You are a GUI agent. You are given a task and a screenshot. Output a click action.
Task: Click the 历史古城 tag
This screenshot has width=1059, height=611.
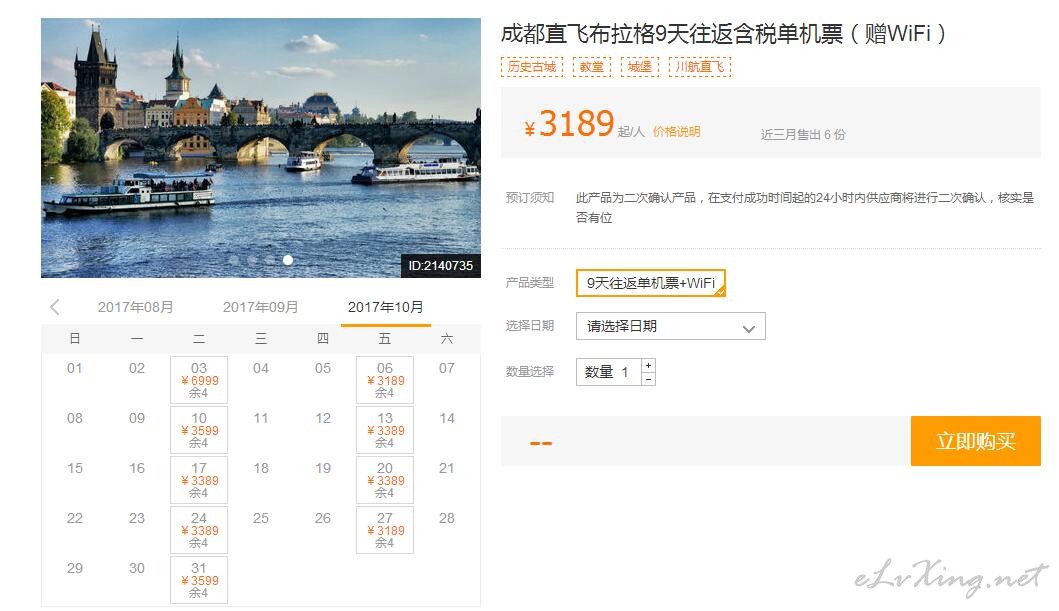(532, 67)
